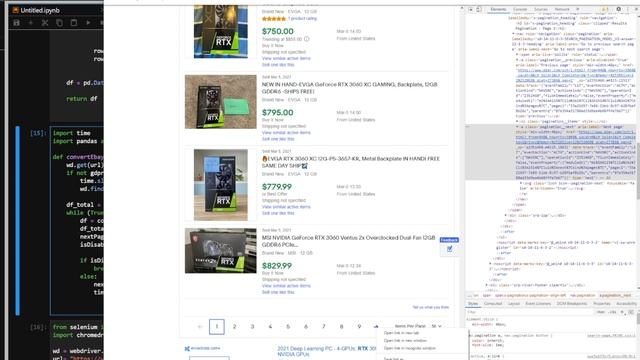Click the next page arrow in pagination

click(376, 327)
